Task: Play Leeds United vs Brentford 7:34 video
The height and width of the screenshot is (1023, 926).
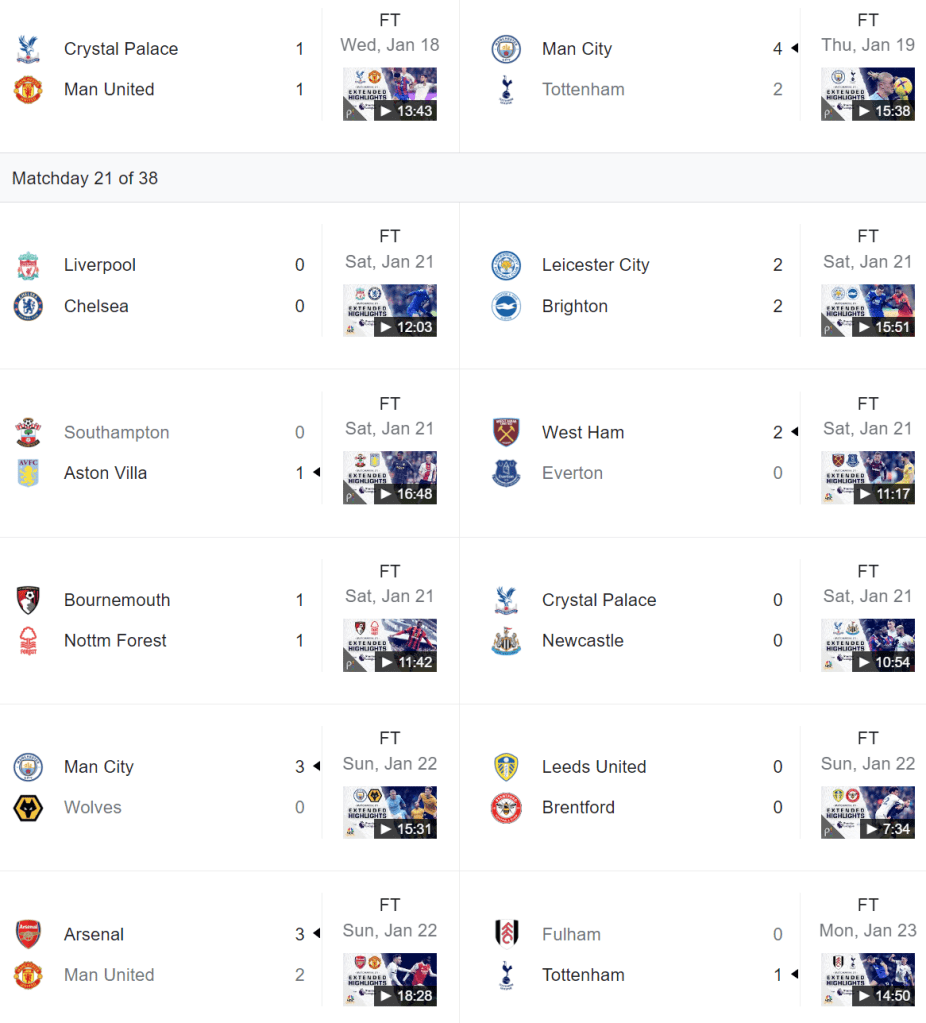Action: tap(868, 812)
